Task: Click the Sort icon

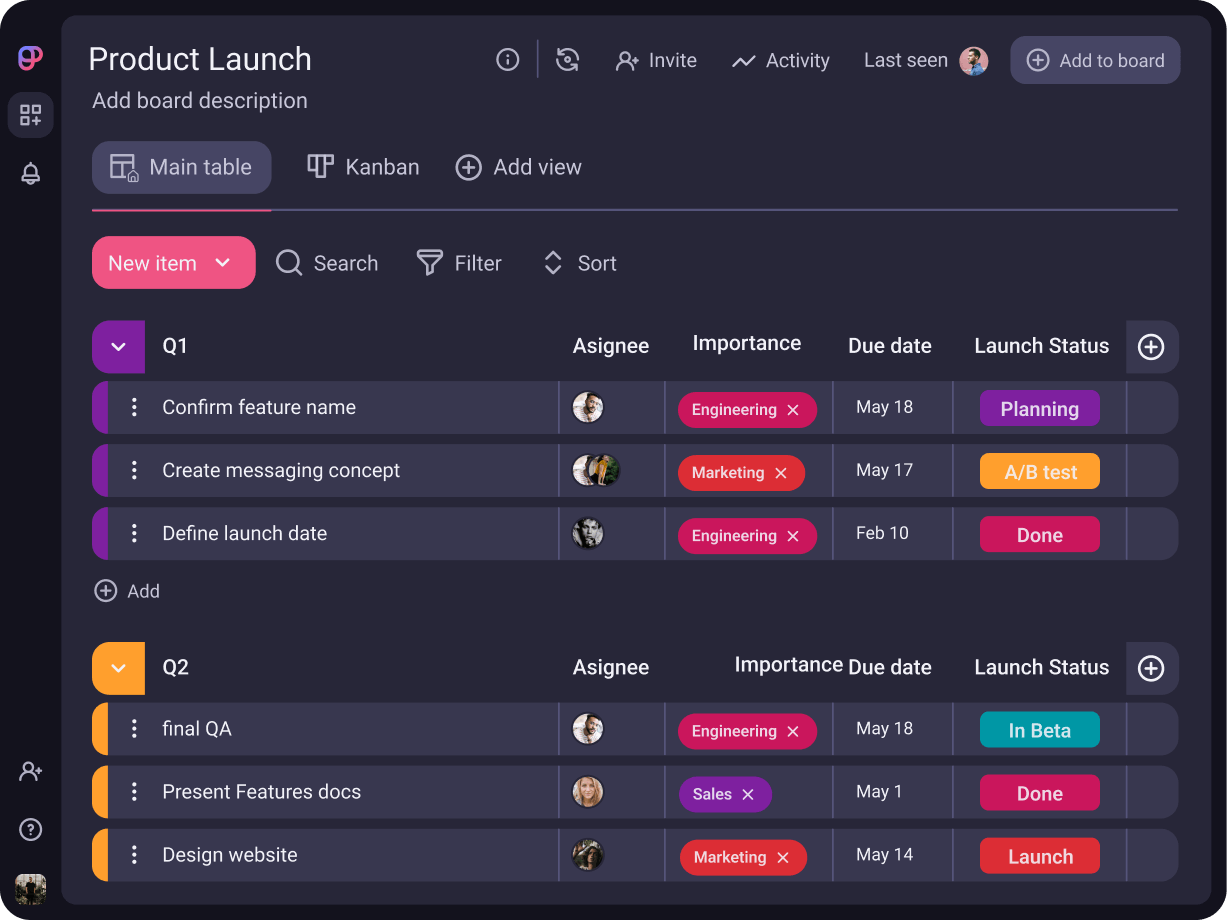Action: click(553, 263)
